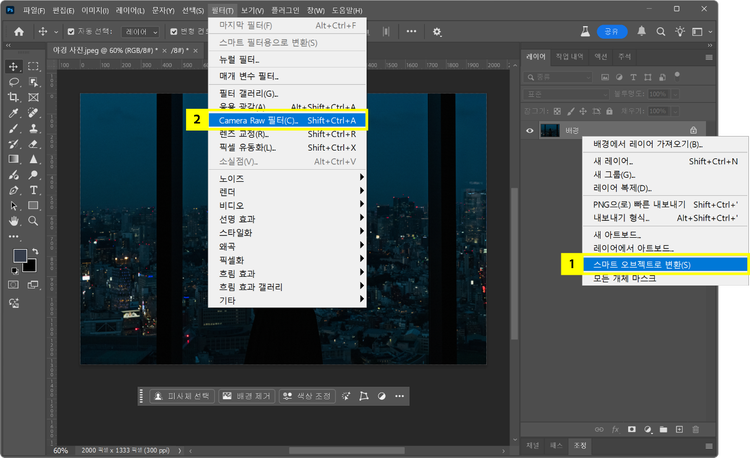Click 피사체 선택 button

[x=182, y=396]
